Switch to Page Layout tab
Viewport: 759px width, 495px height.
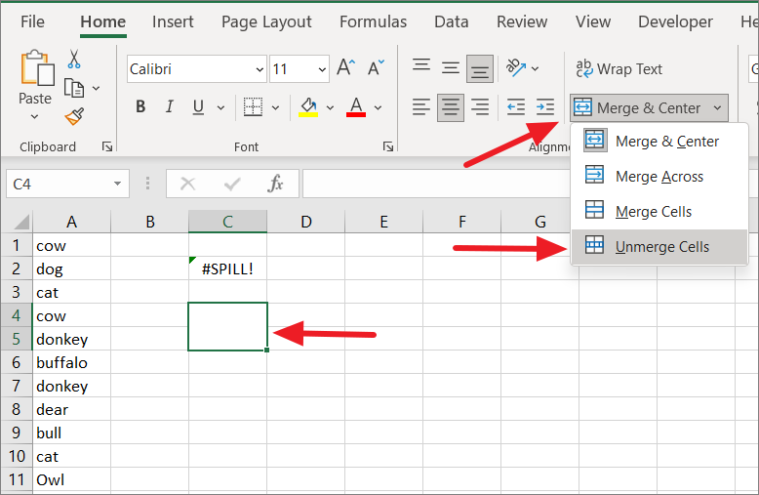pos(266,22)
